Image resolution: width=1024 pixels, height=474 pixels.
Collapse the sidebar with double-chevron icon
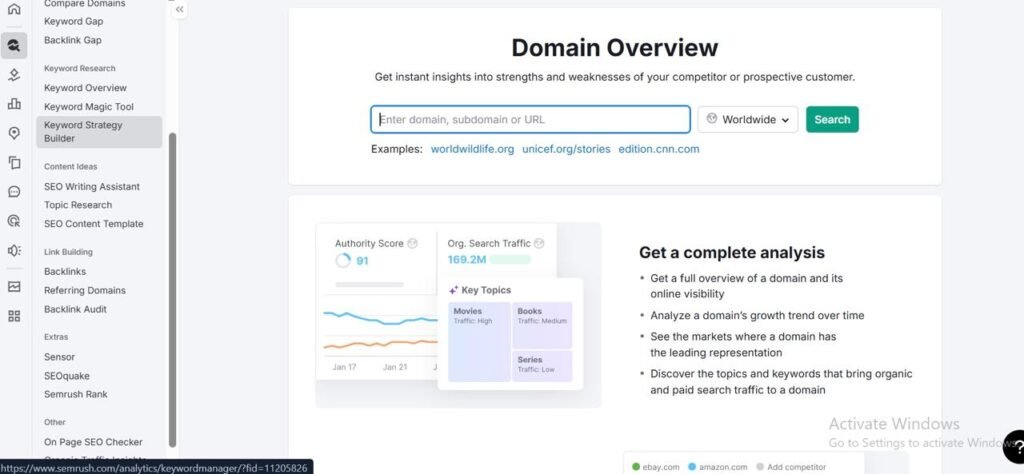(x=179, y=10)
